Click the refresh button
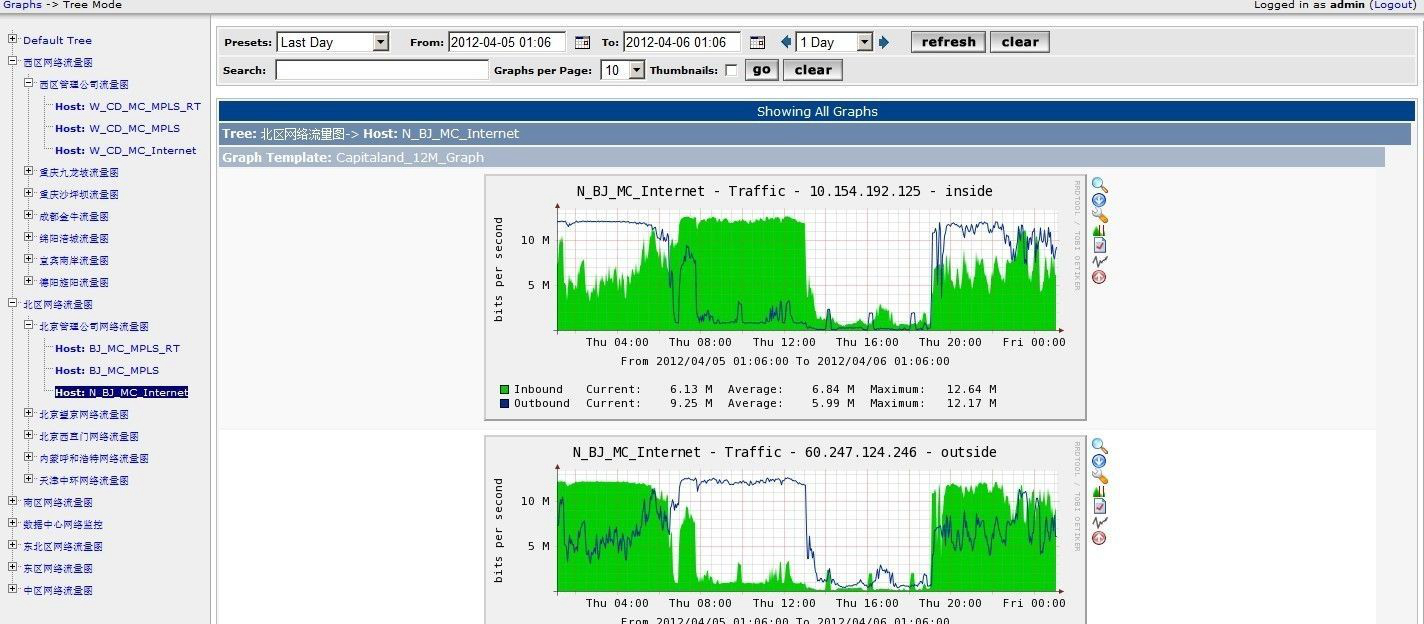Viewport: 1424px width, 624px height. pyautogui.click(x=948, y=42)
